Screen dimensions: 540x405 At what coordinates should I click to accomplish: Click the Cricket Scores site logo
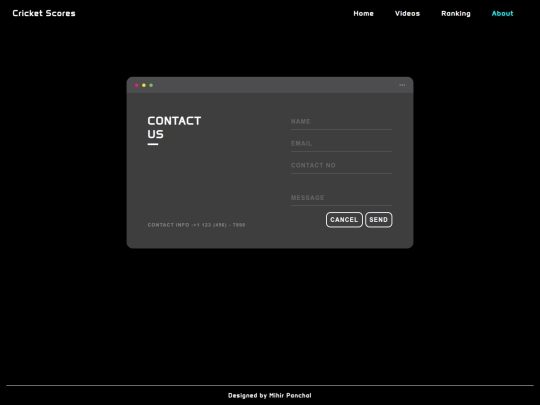[x=44, y=13]
